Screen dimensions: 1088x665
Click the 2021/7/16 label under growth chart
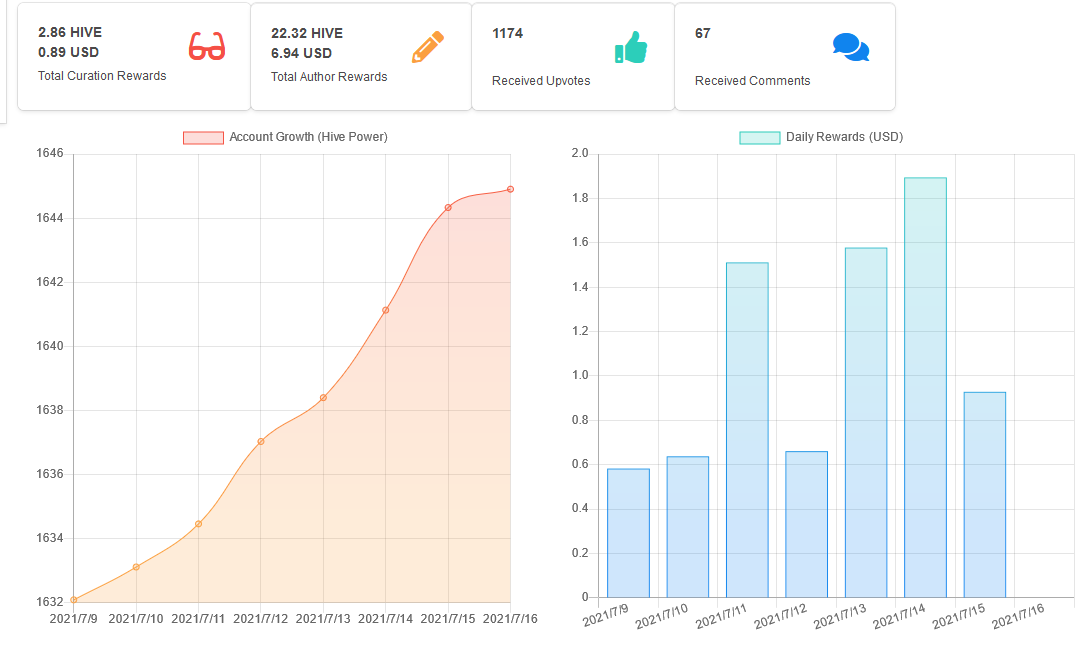[510, 618]
